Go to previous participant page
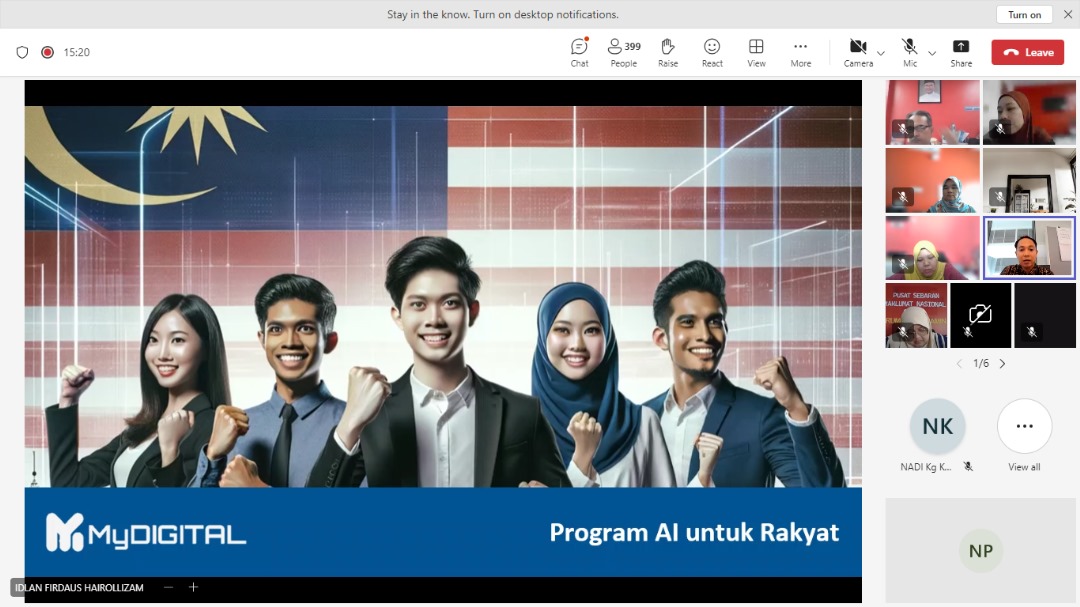This screenshot has width=1080, height=607. 960,364
